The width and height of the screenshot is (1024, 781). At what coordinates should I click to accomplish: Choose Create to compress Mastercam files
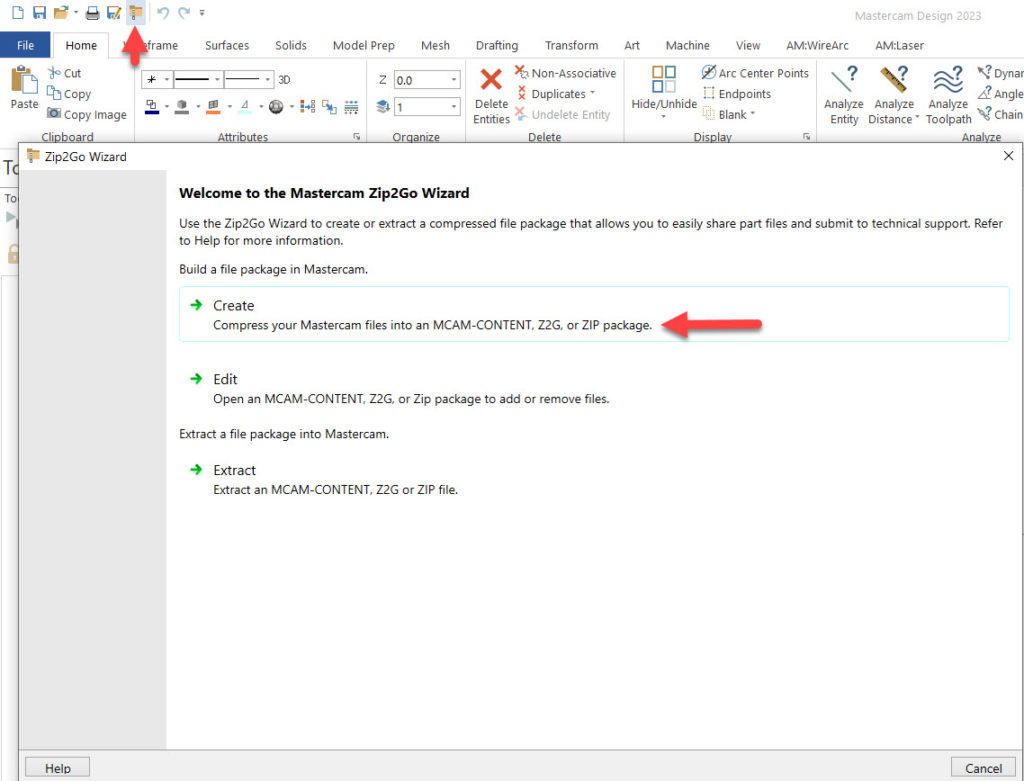(594, 314)
